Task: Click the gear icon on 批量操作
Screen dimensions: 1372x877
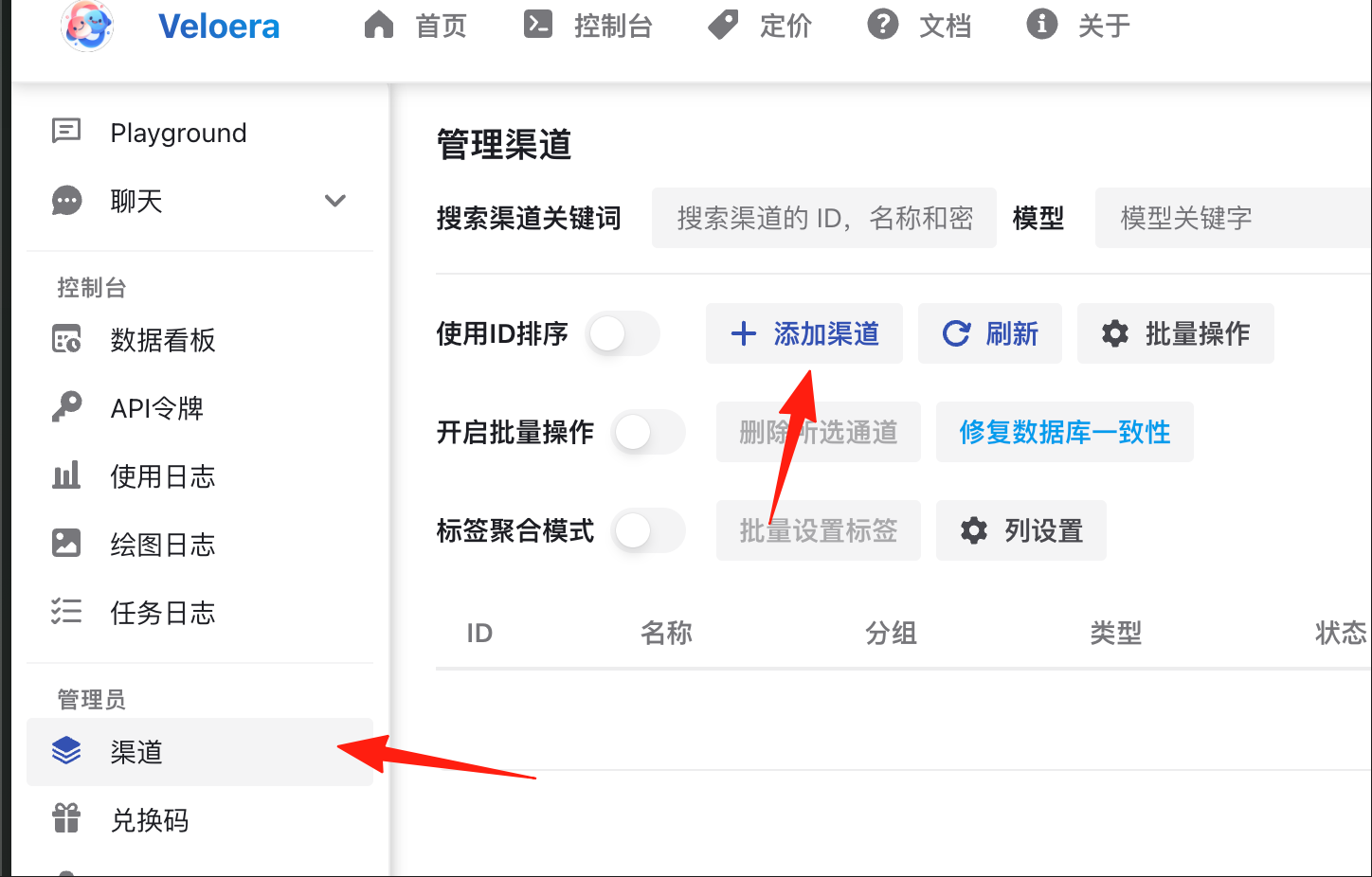Action: [1115, 333]
